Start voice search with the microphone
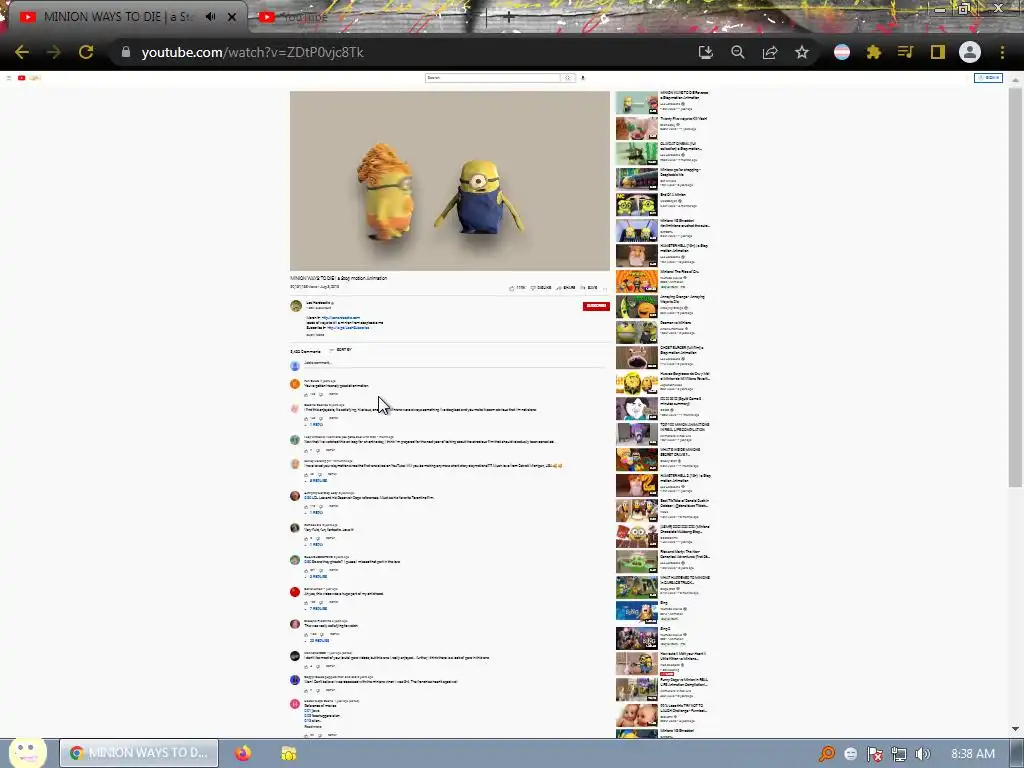1024x768 pixels. pos(583,78)
